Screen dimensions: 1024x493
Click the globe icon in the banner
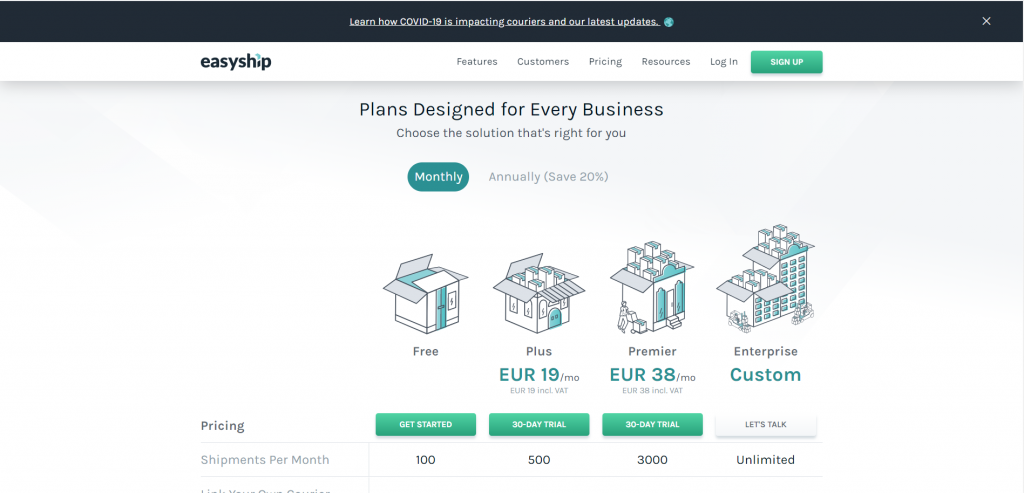click(668, 22)
